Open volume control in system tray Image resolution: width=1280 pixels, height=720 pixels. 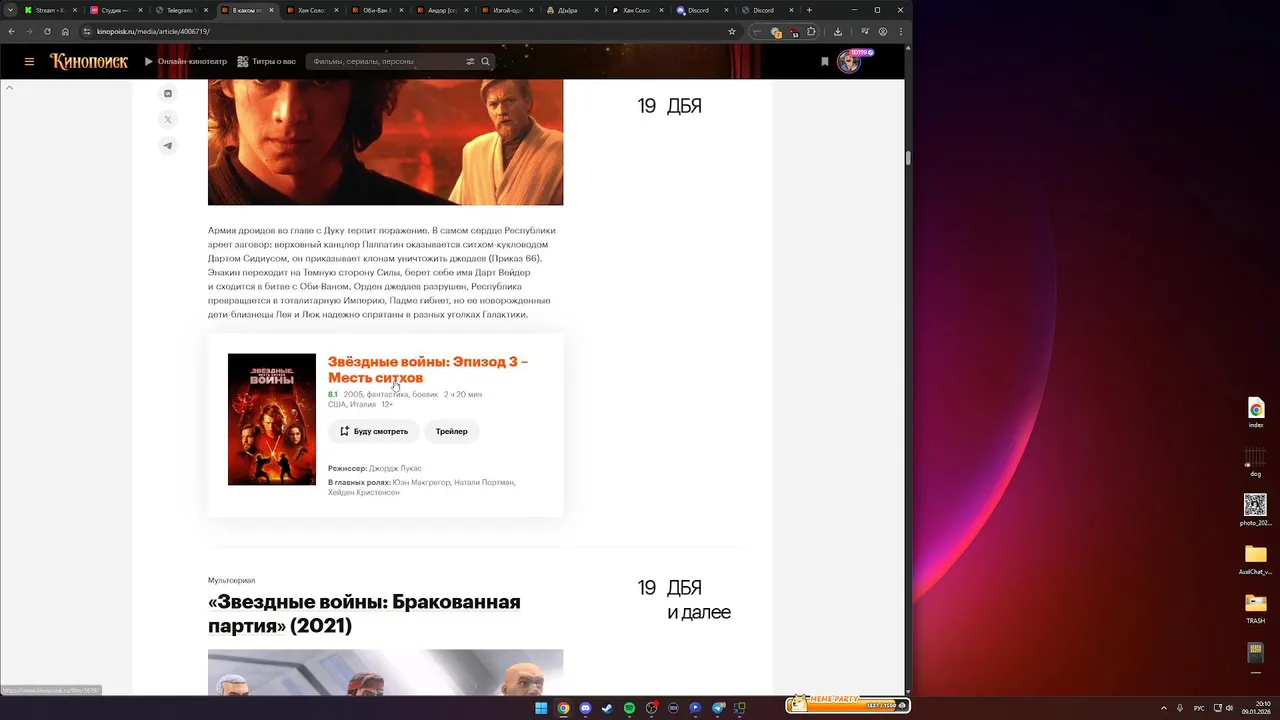coord(1229,708)
